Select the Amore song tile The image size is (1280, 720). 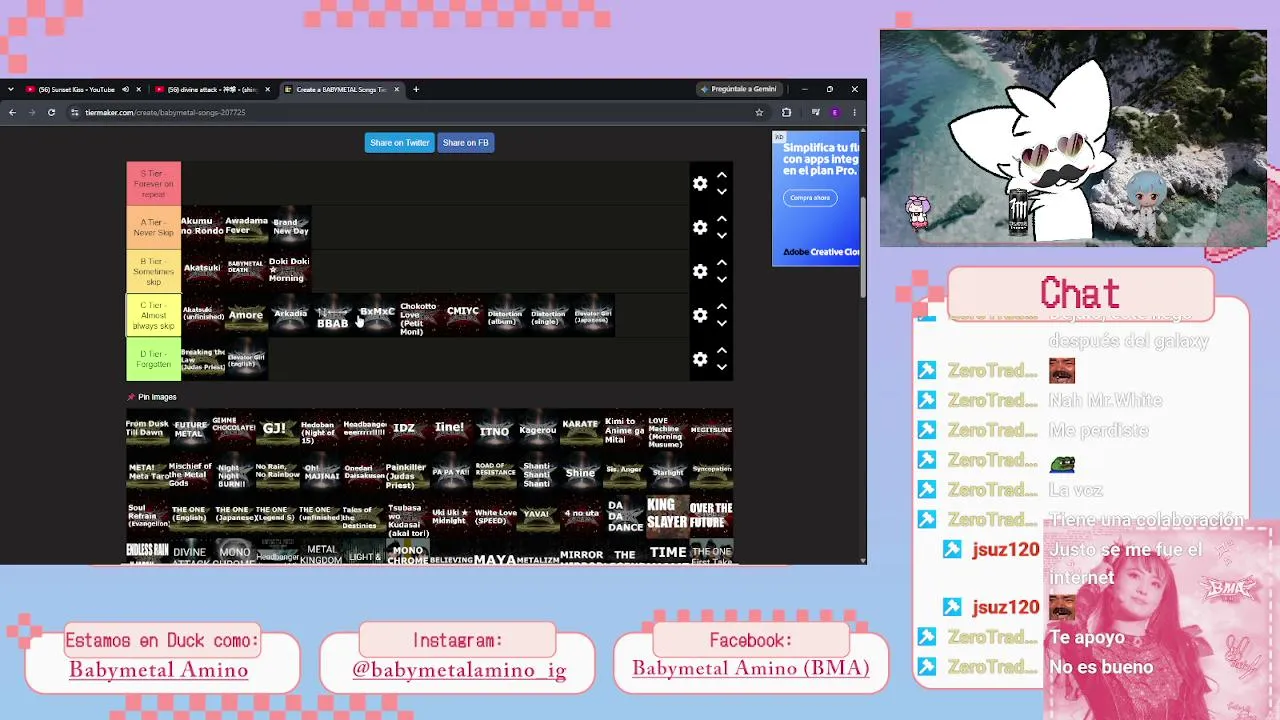246,315
